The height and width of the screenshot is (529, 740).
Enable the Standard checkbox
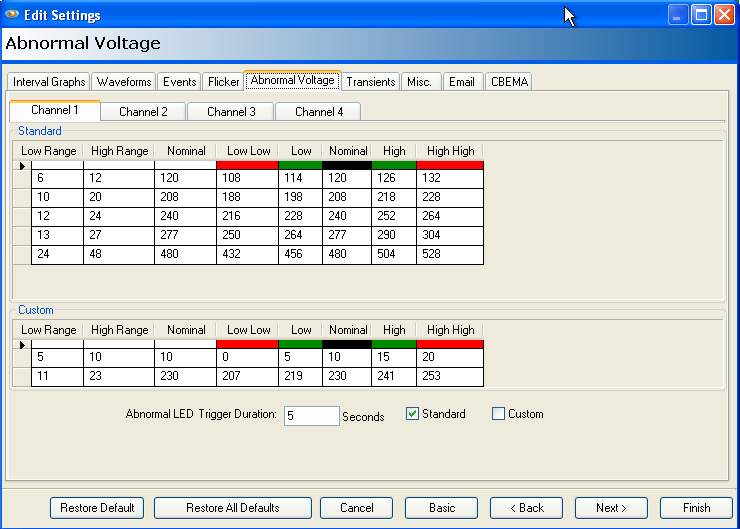tap(412, 414)
